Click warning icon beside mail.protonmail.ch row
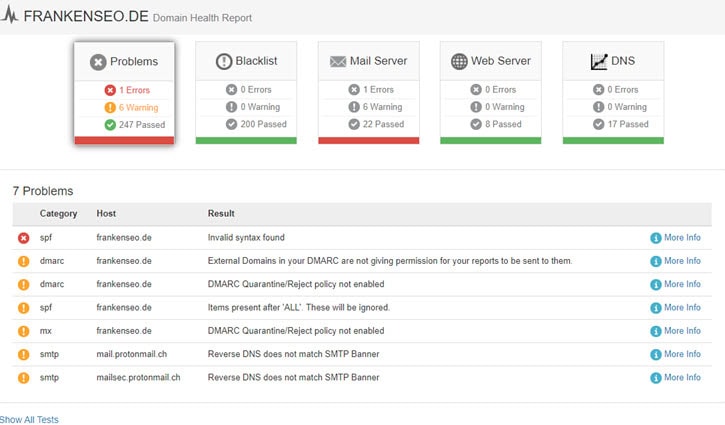 (x=23, y=354)
